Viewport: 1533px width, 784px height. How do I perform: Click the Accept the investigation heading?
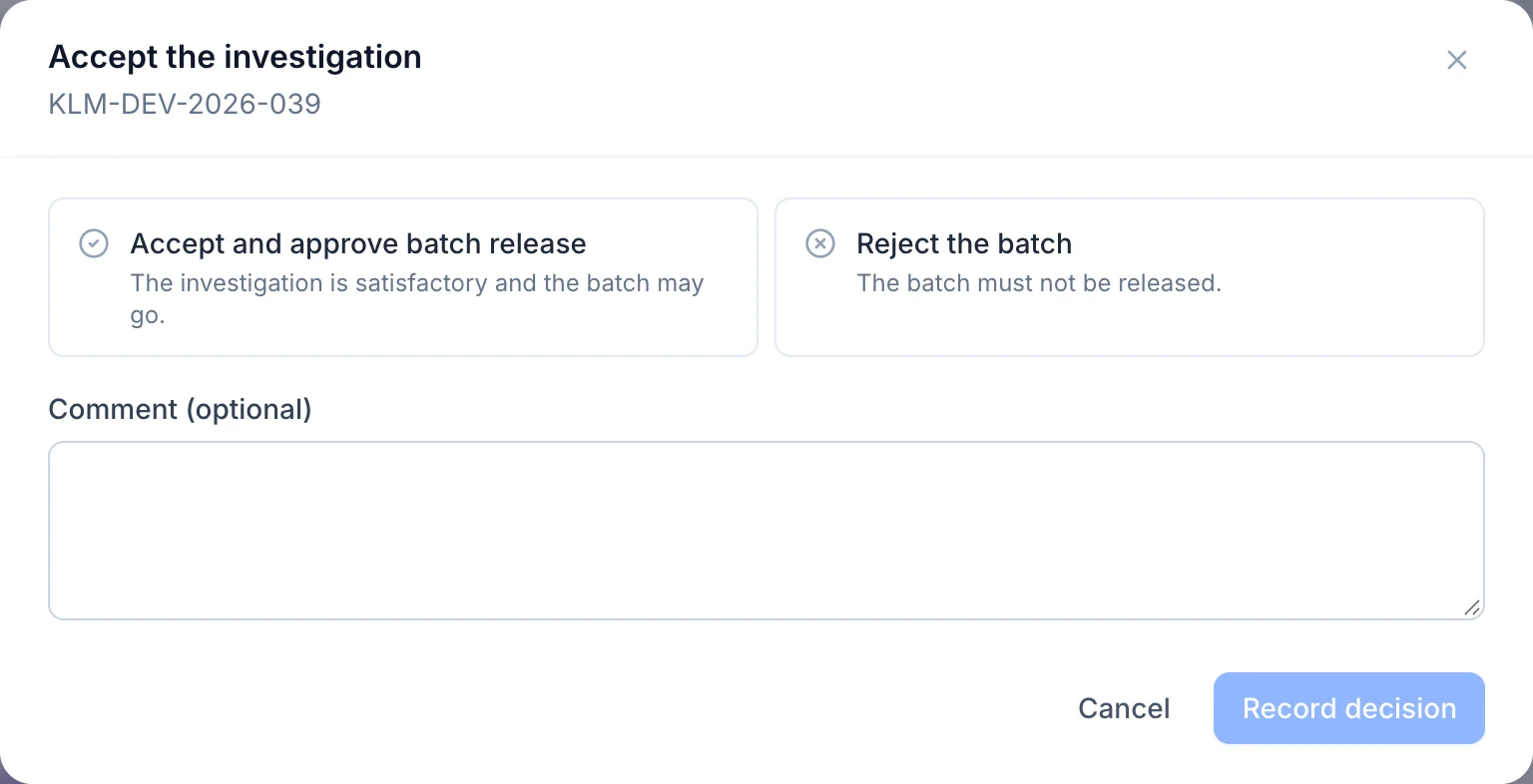click(236, 57)
